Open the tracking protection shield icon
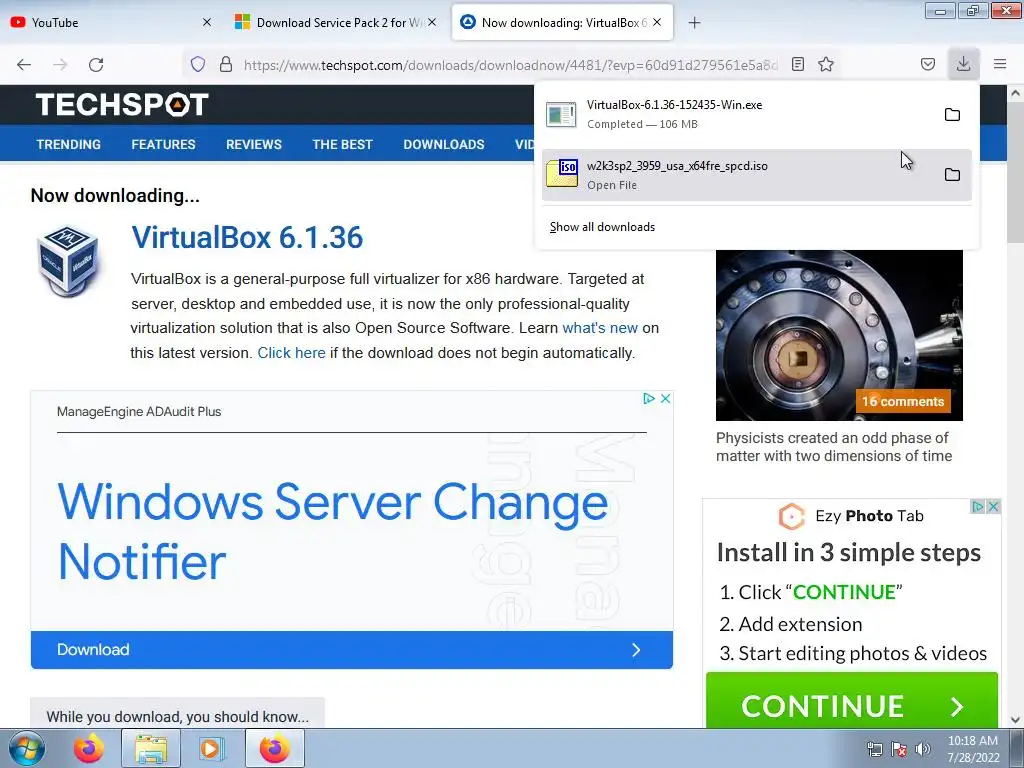The image size is (1024, 768). point(198,64)
